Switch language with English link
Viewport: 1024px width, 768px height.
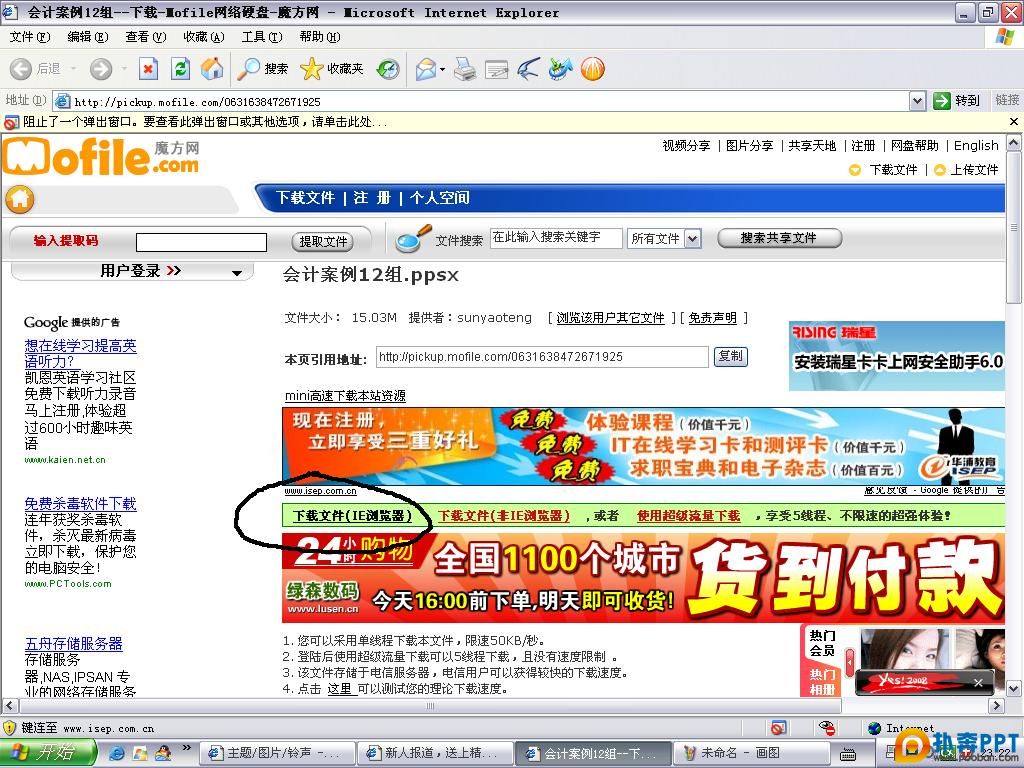[976, 146]
